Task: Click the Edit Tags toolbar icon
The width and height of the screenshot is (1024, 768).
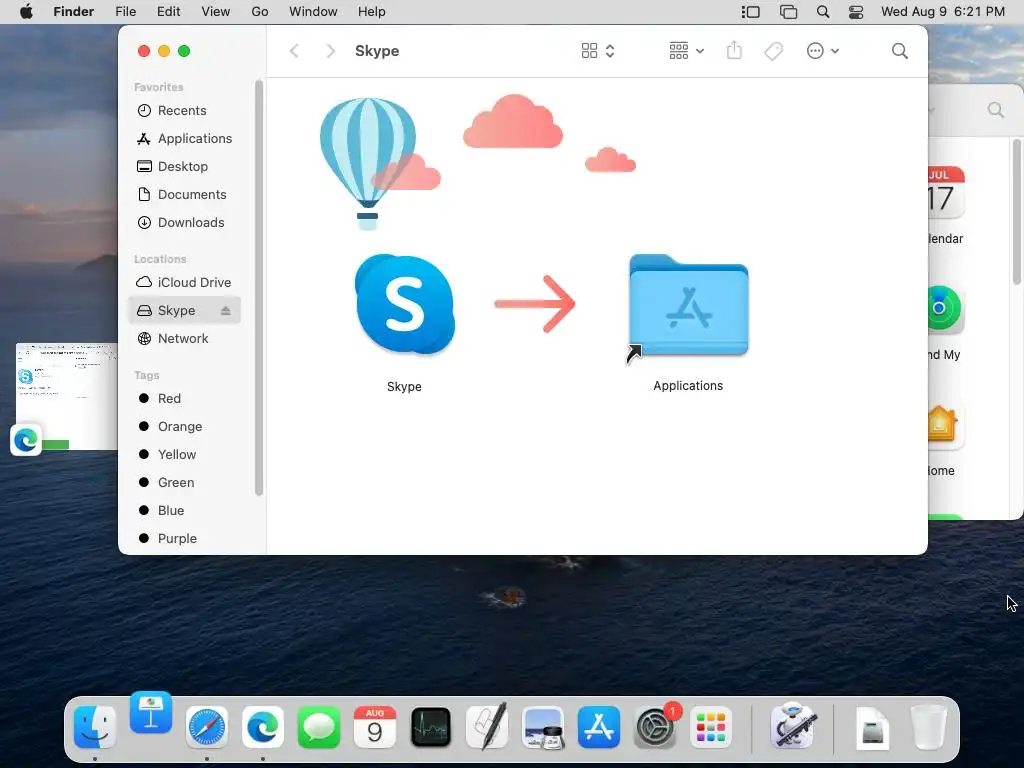Action: coord(773,51)
